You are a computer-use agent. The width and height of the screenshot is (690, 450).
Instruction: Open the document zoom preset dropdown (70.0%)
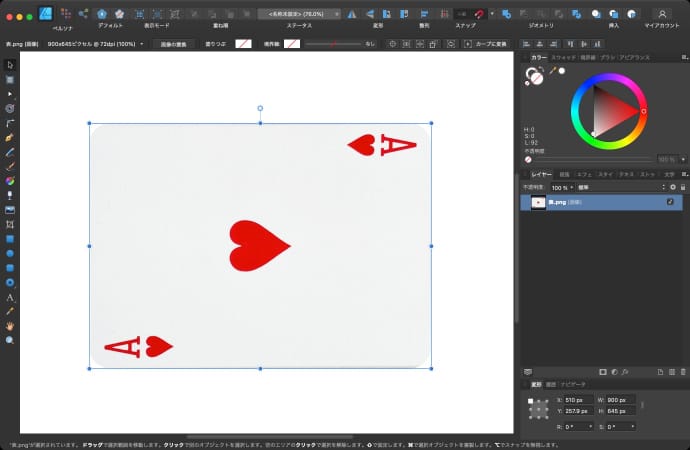(x=337, y=14)
